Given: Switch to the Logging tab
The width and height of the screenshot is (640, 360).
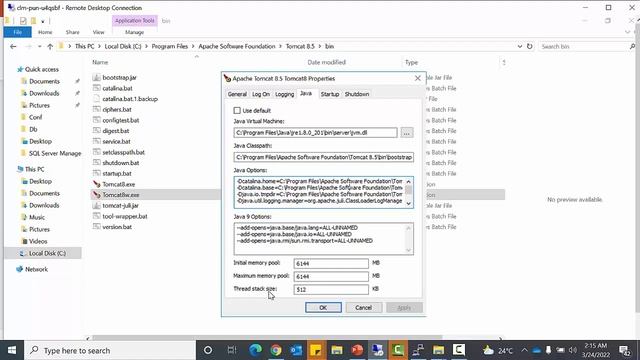Looking at the screenshot, I should click(284, 94).
